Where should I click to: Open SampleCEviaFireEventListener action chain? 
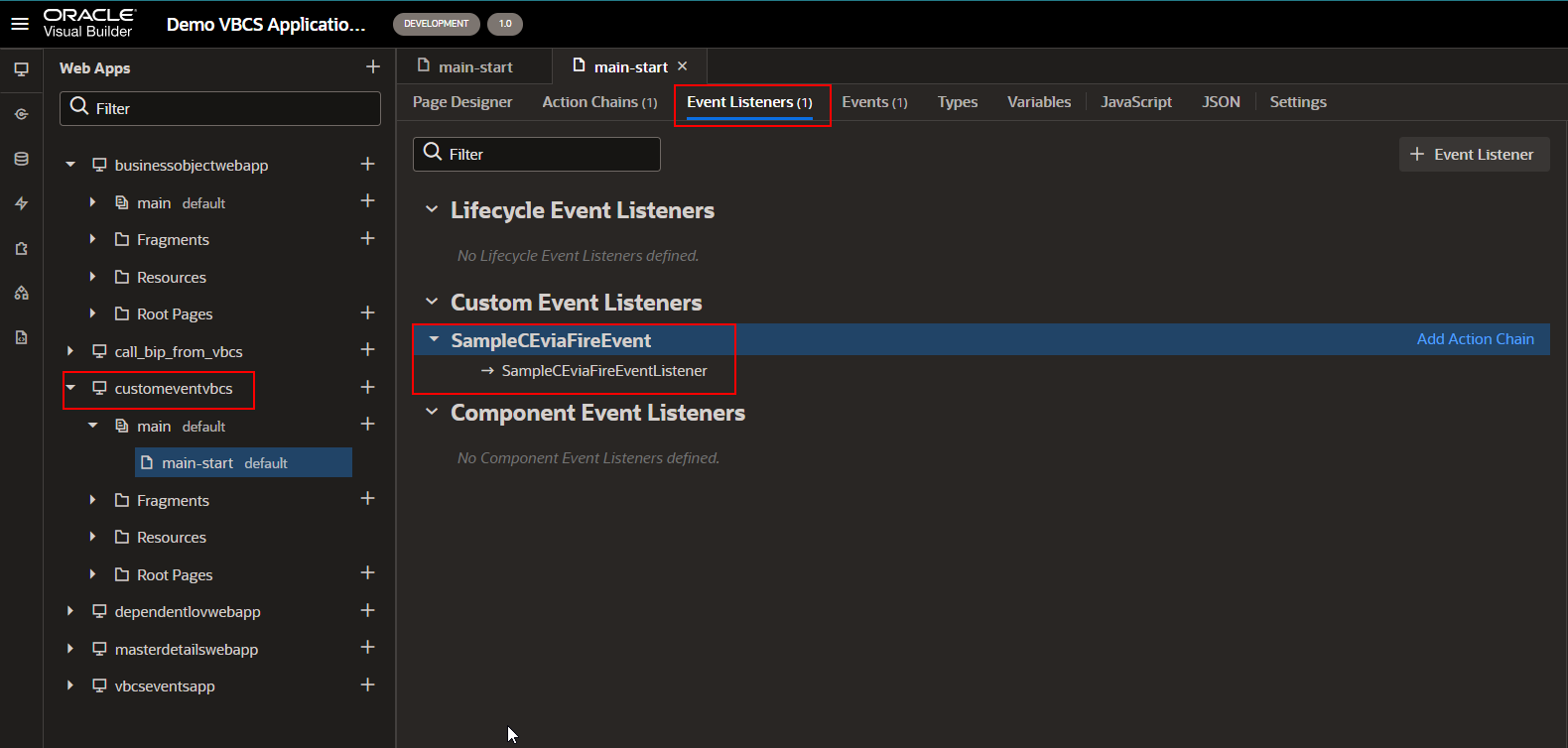(x=604, y=371)
